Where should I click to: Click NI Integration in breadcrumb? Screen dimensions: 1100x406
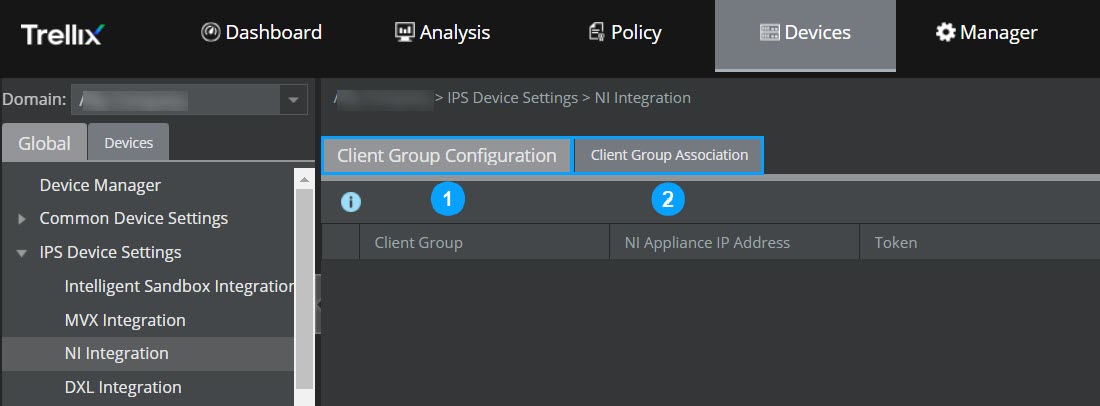(643, 97)
